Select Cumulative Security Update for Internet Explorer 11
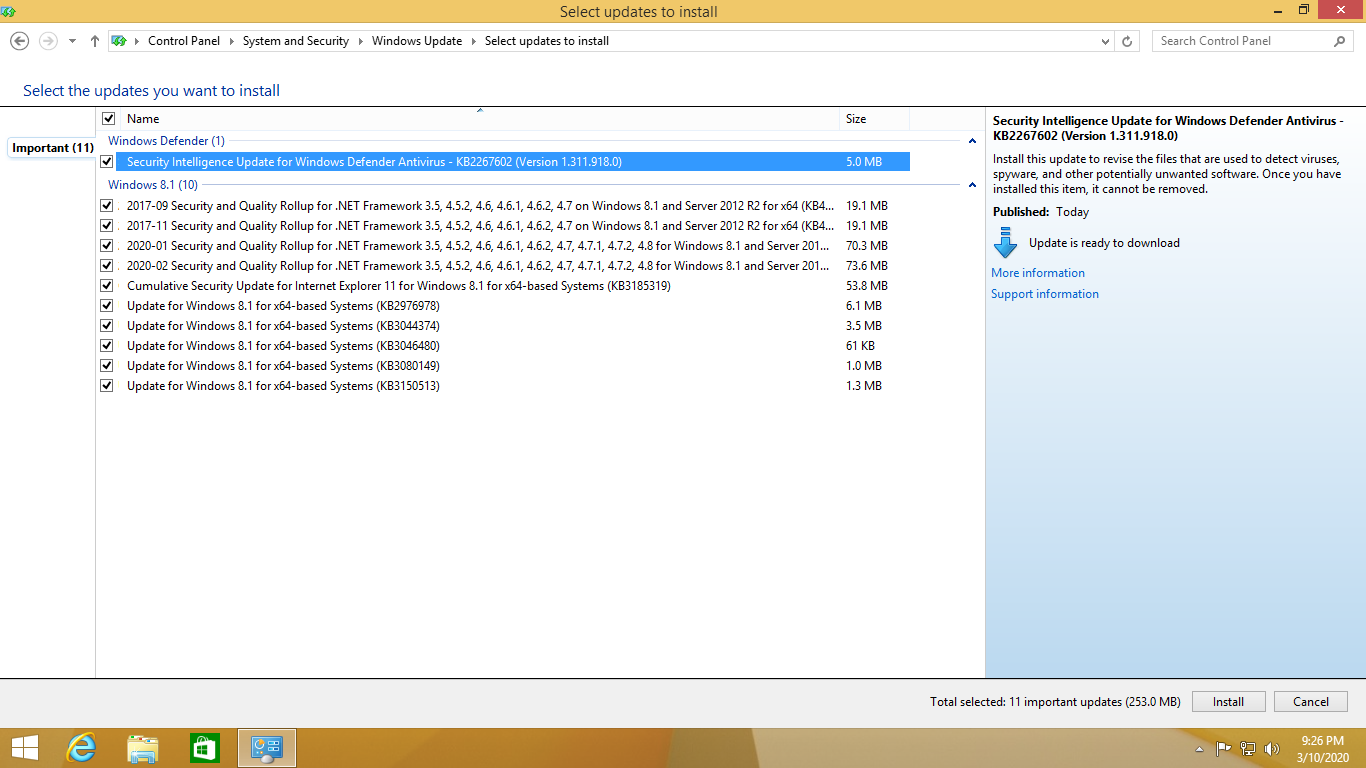This screenshot has height=768, width=1366. [x=399, y=286]
